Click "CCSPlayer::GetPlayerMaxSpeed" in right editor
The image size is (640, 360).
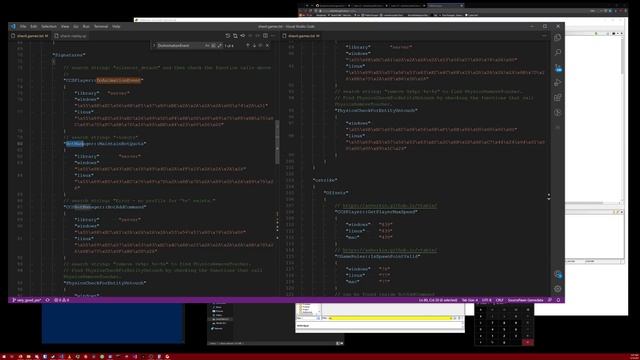[376, 212]
